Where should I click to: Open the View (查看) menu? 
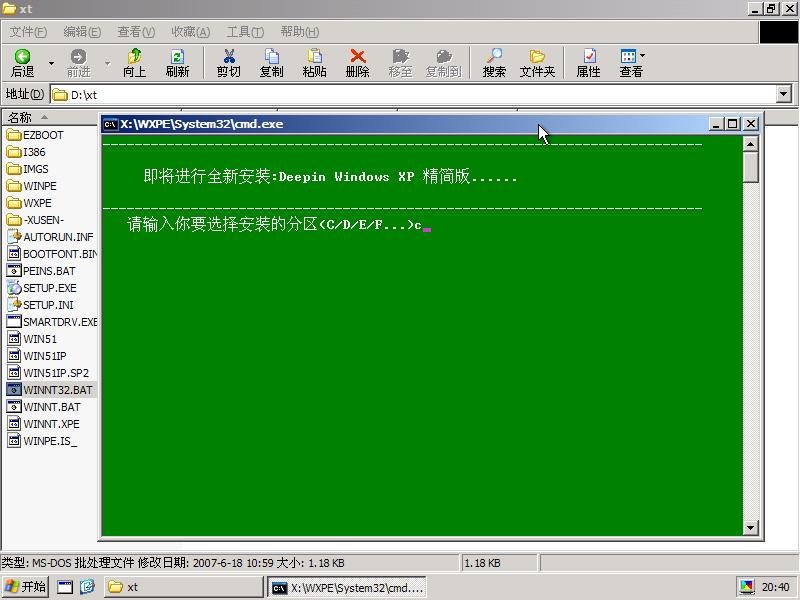[136, 32]
